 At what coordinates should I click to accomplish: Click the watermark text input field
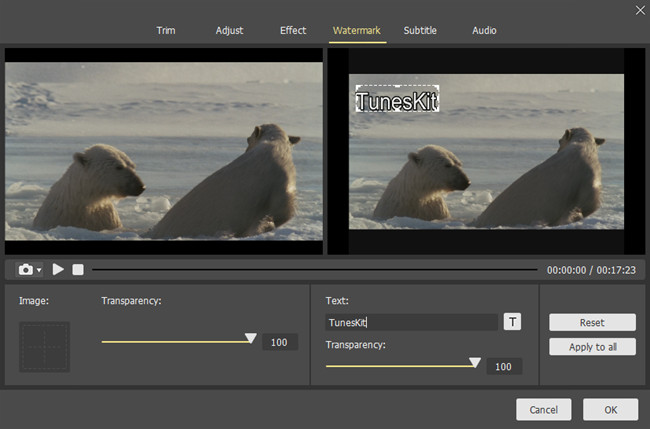coord(412,322)
